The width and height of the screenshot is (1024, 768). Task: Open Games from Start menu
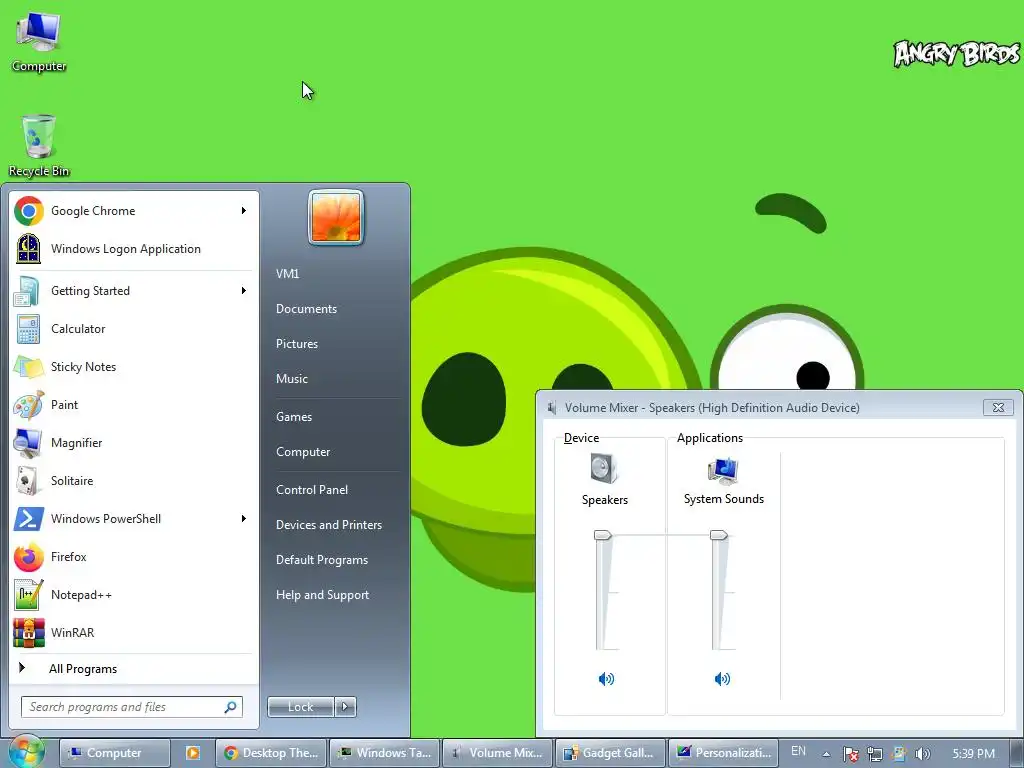[x=294, y=417]
